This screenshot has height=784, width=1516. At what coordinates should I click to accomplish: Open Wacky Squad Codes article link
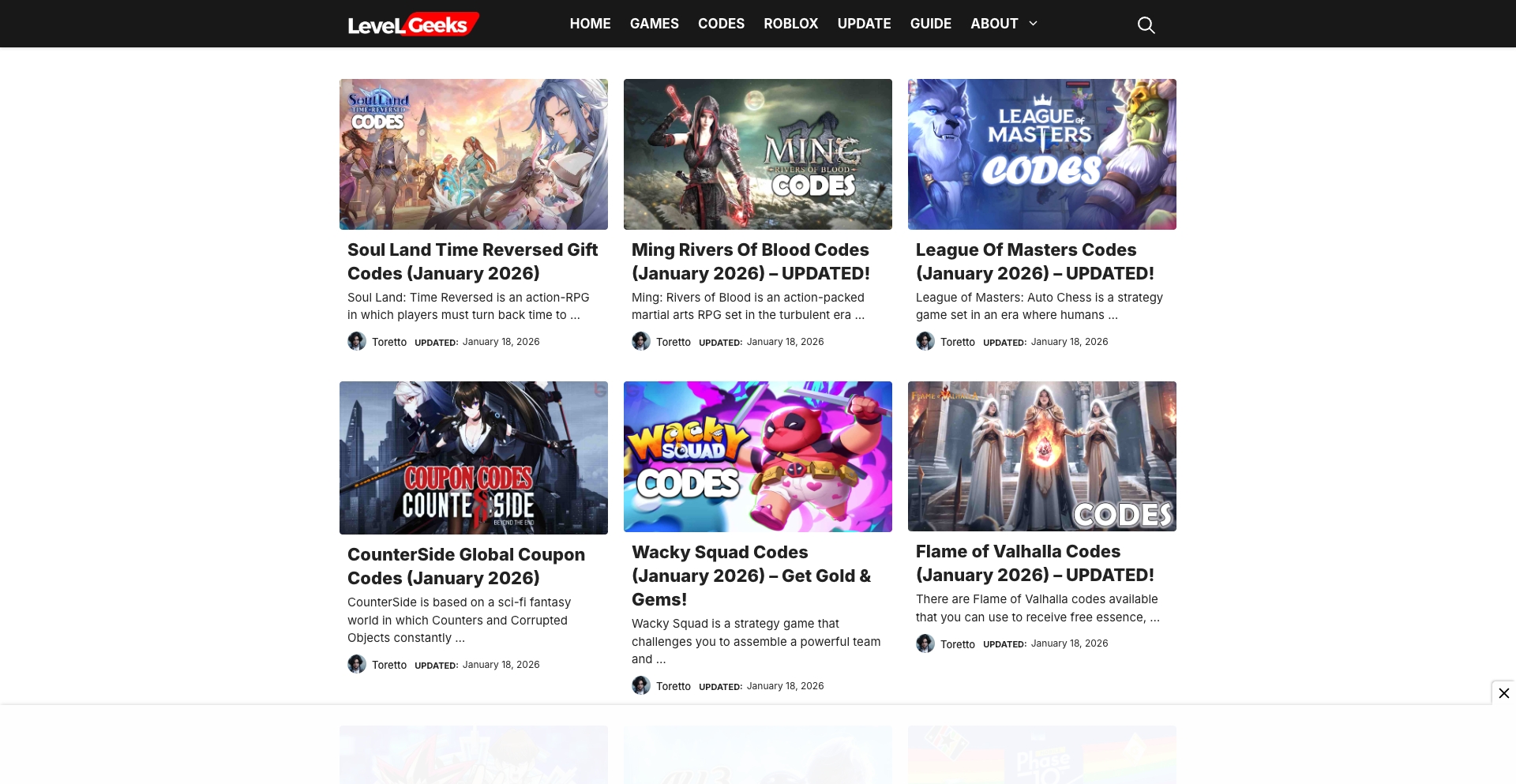pyautogui.click(x=752, y=576)
